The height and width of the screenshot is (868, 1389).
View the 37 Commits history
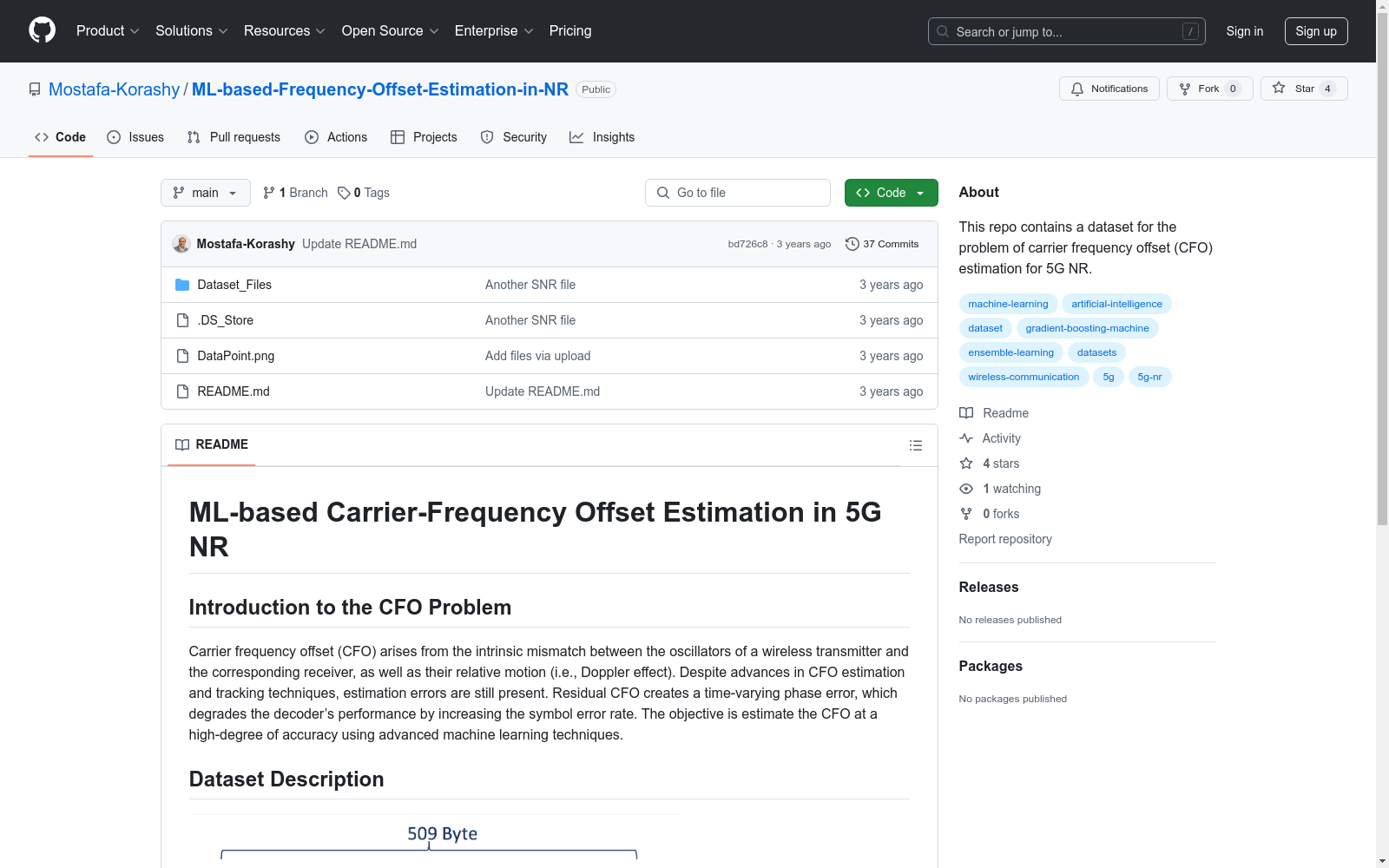[882, 244]
